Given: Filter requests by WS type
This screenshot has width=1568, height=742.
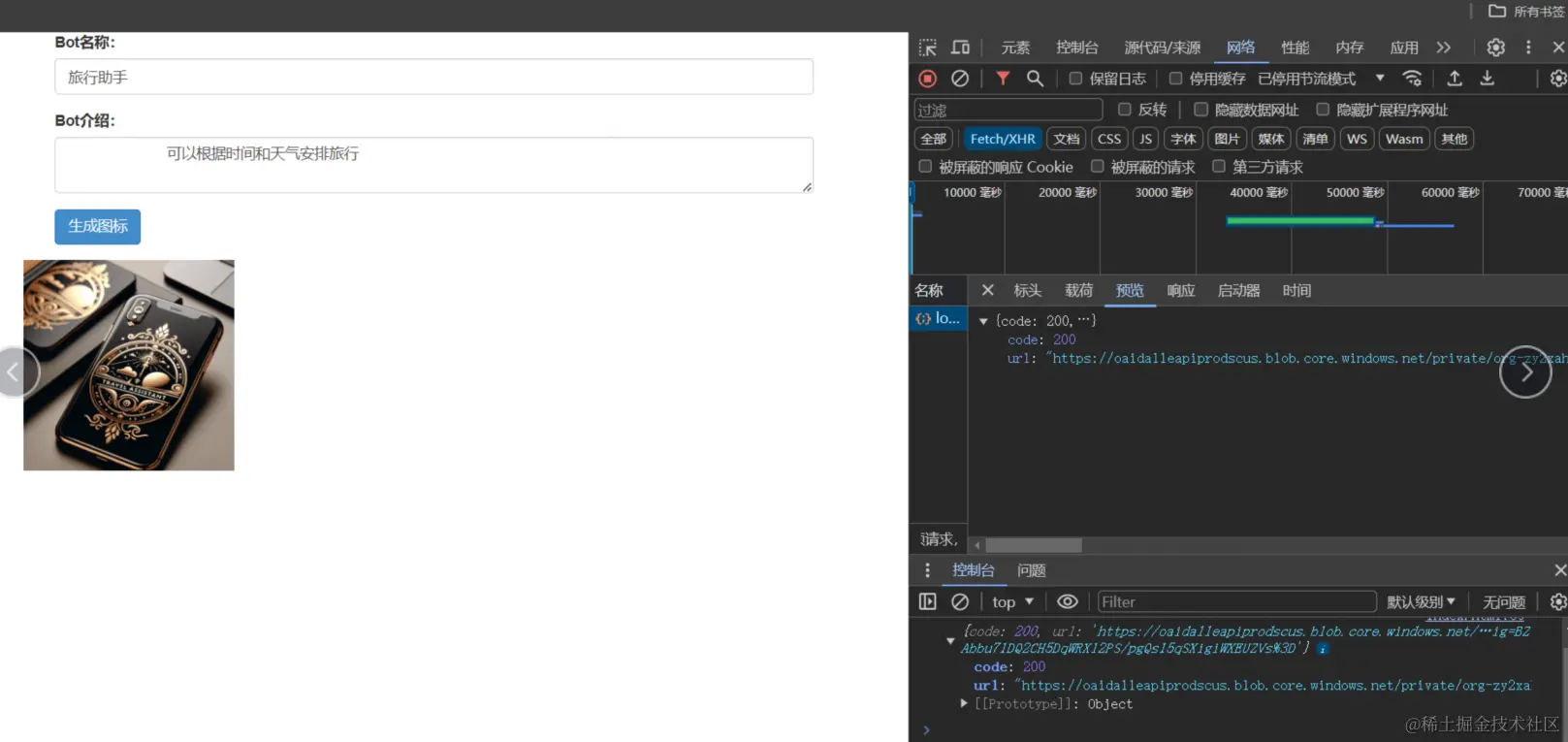Looking at the screenshot, I should point(1357,139).
